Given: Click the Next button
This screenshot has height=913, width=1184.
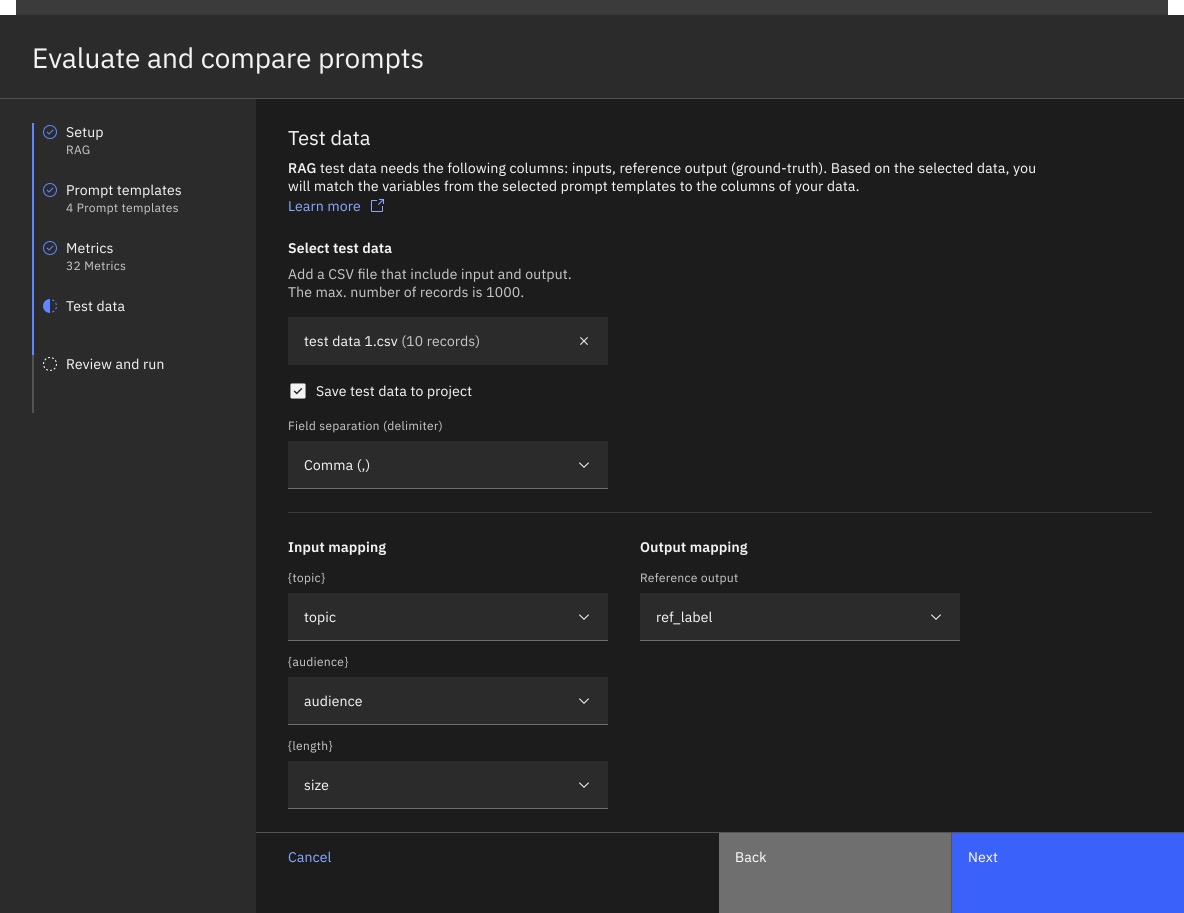Looking at the screenshot, I should (x=1068, y=873).
